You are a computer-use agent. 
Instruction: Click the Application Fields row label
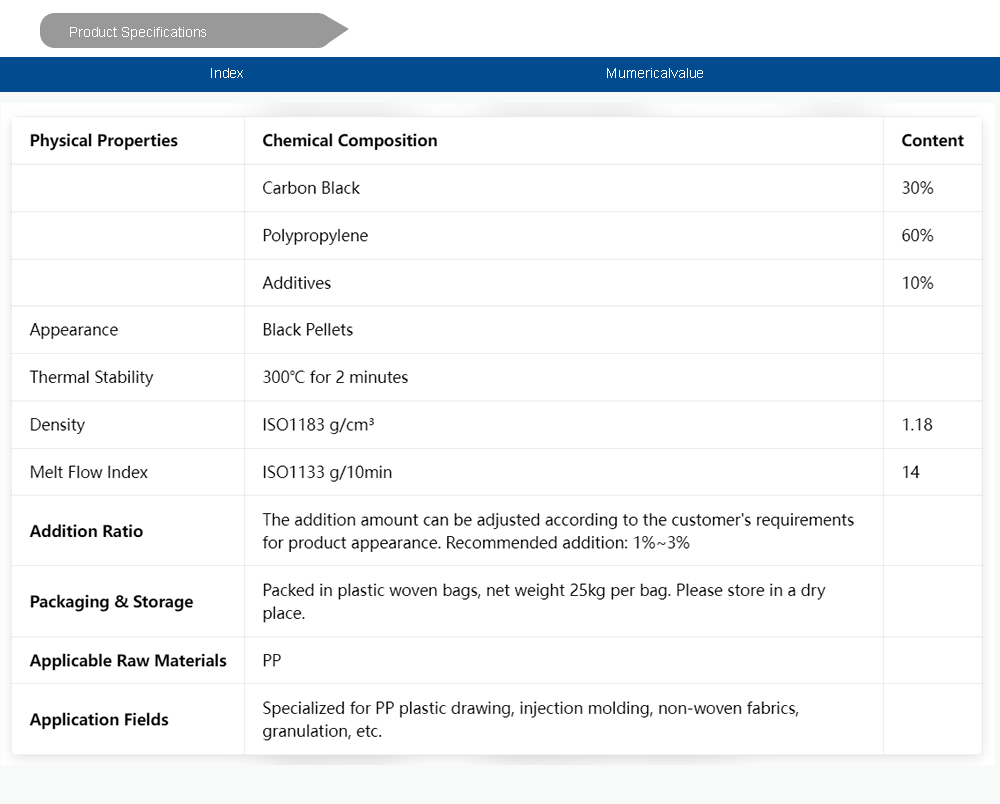click(x=99, y=720)
